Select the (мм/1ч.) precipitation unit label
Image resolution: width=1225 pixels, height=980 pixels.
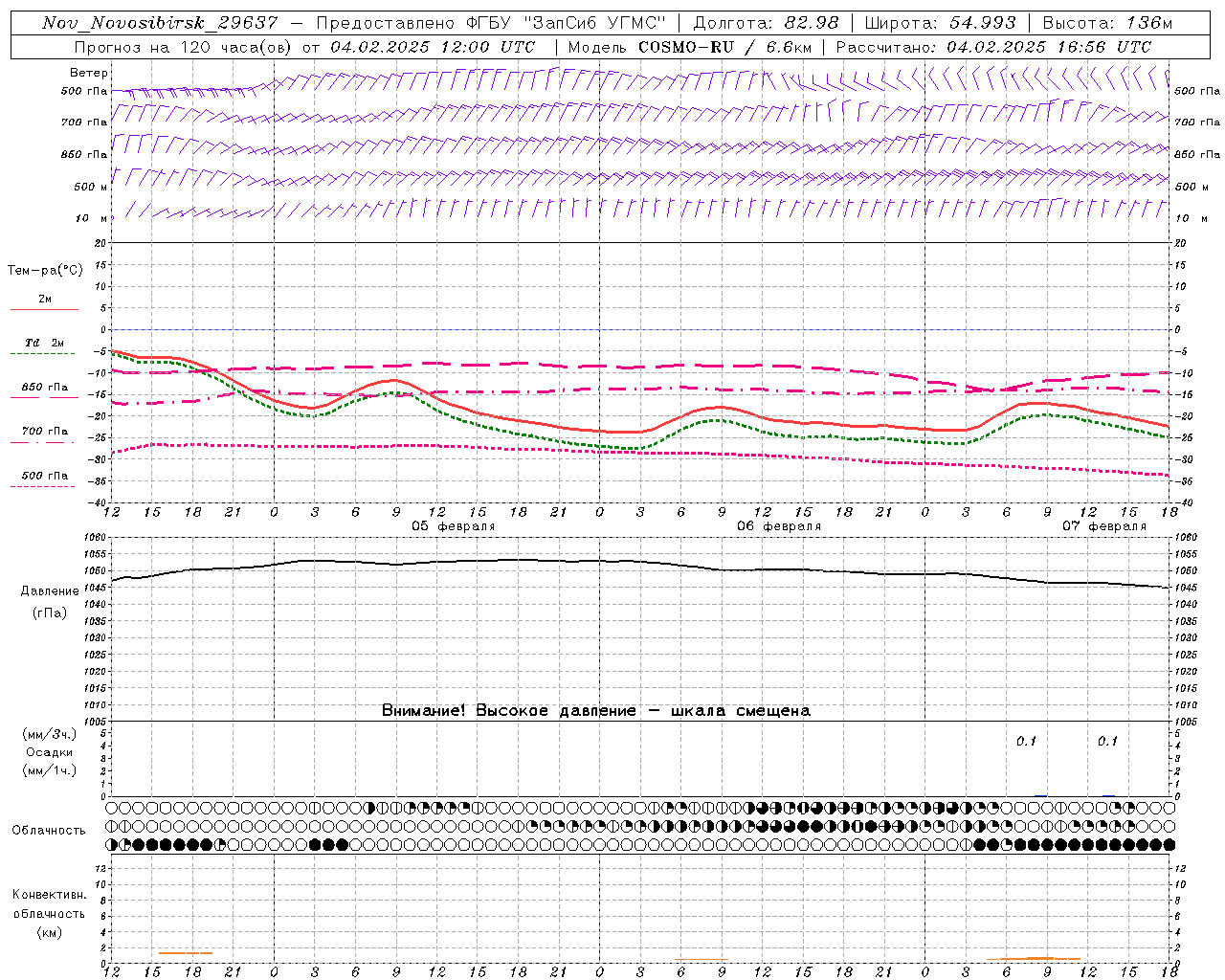pyautogui.click(x=50, y=770)
